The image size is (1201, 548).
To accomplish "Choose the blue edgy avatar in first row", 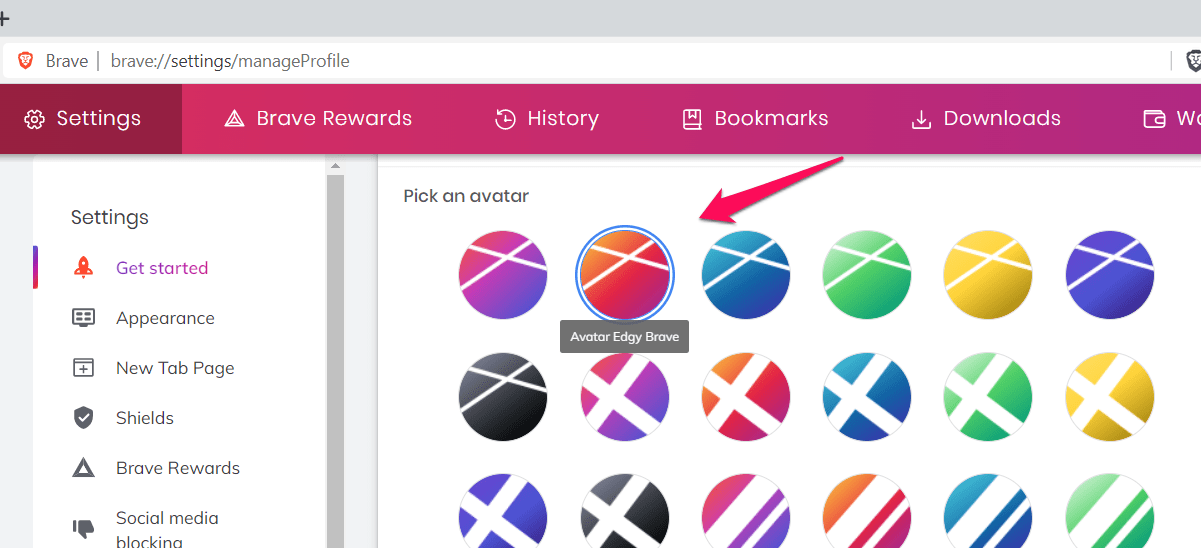I will pyautogui.click(x=746, y=275).
